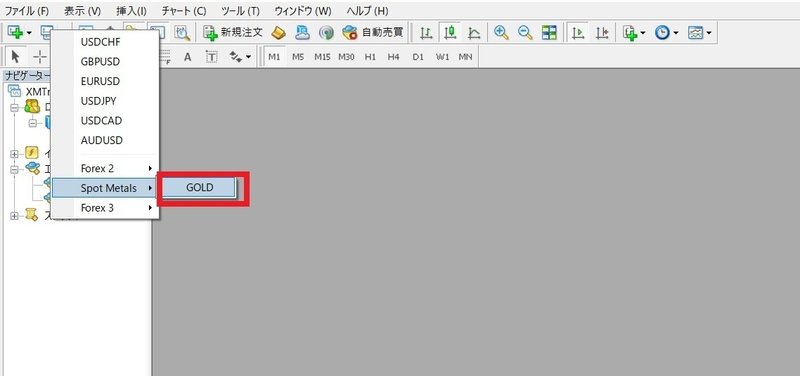This screenshot has width=800, height=376.
Task: Select the M5 timeframe
Action: click(298, 57)
